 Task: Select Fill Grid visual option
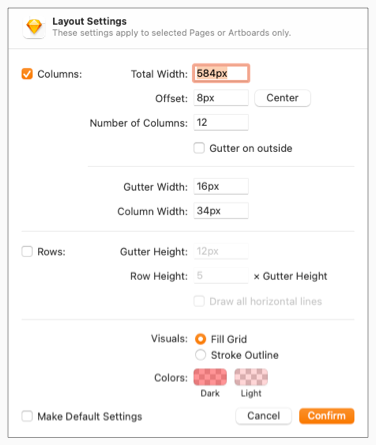click(200, 339)
